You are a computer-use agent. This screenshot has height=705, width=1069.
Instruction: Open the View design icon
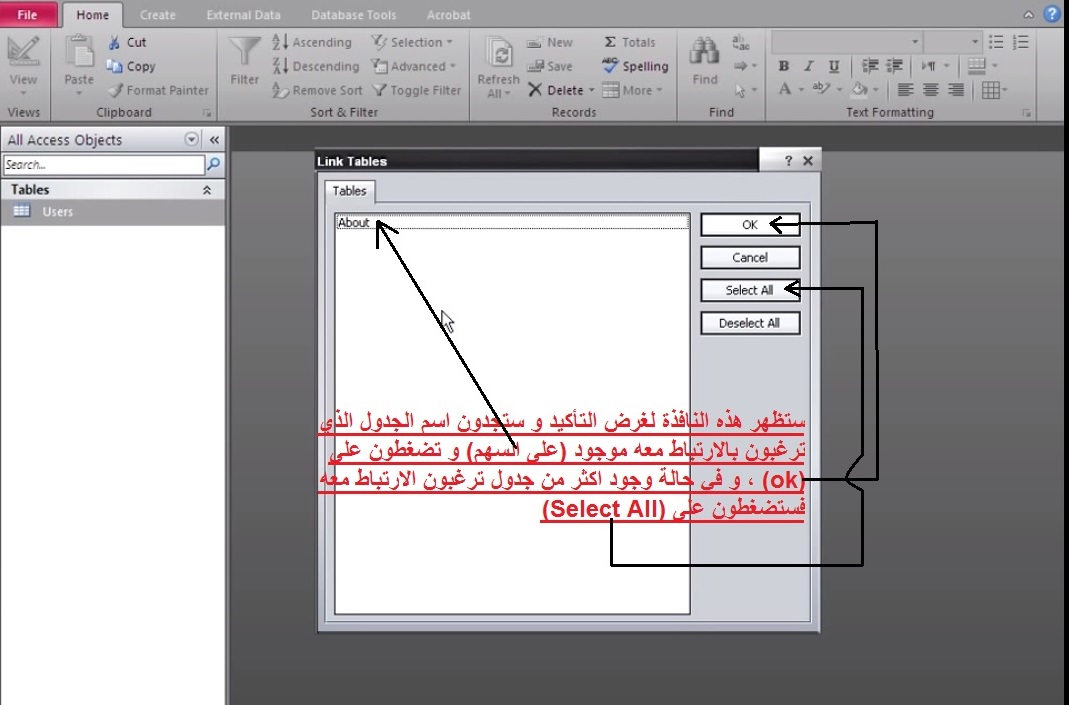tap(23, 52)
